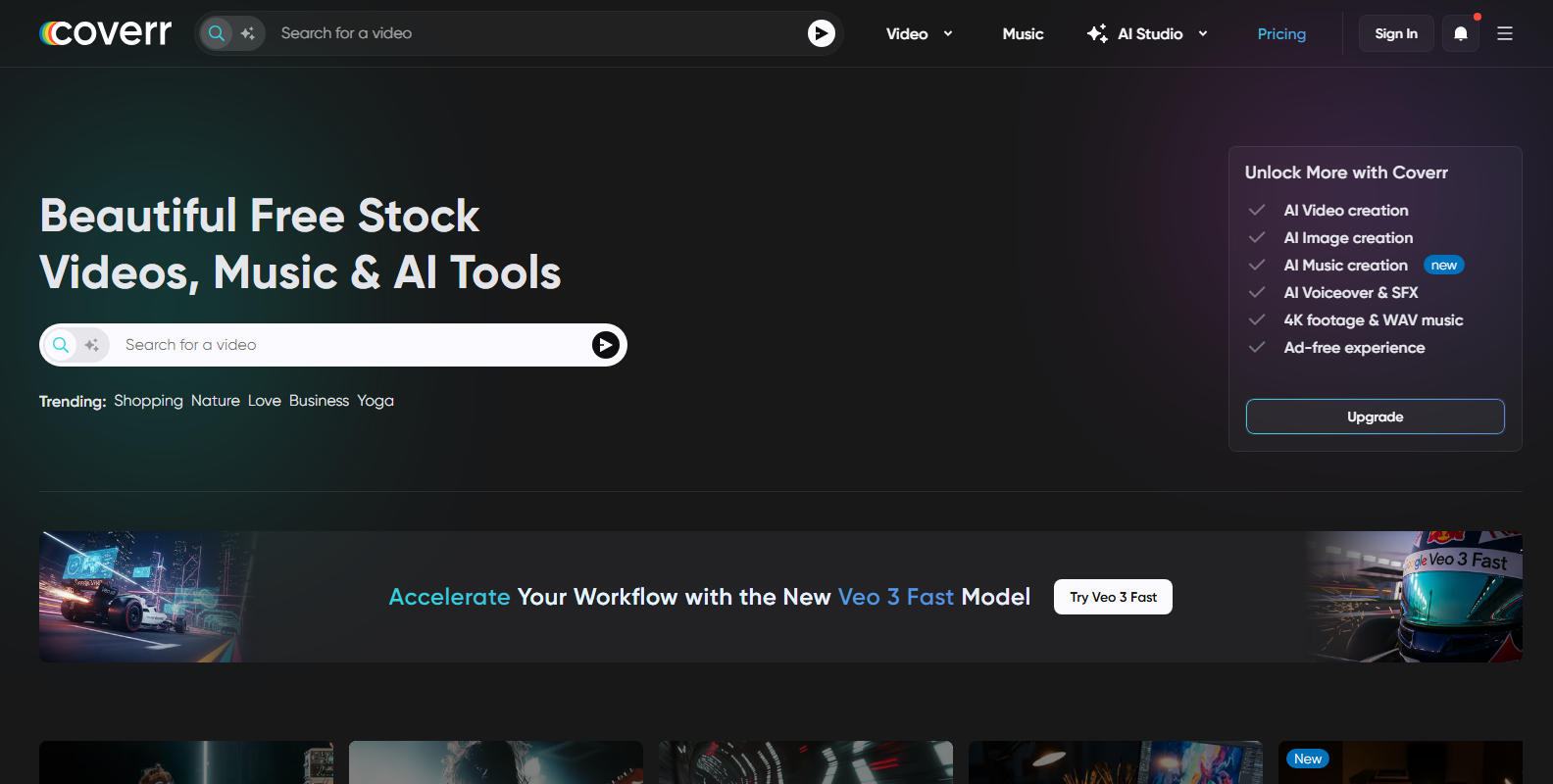Click the Coverr logo in header

click(106, 33)
